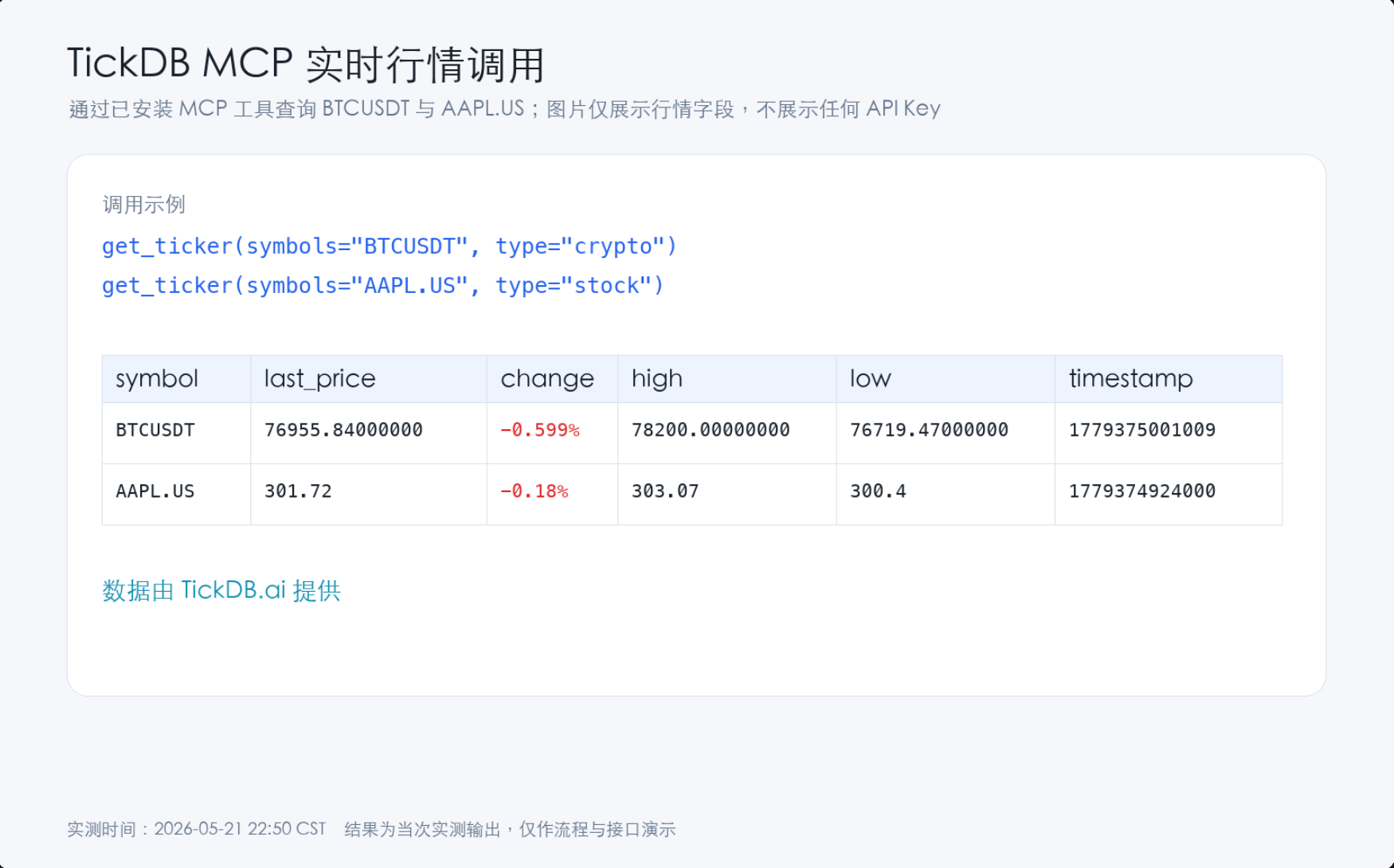This screenshot has width=1394, height=868.
Task: Select the get_ticker BTCUSDT crypto code line
Action: click(x=390, y=246)
